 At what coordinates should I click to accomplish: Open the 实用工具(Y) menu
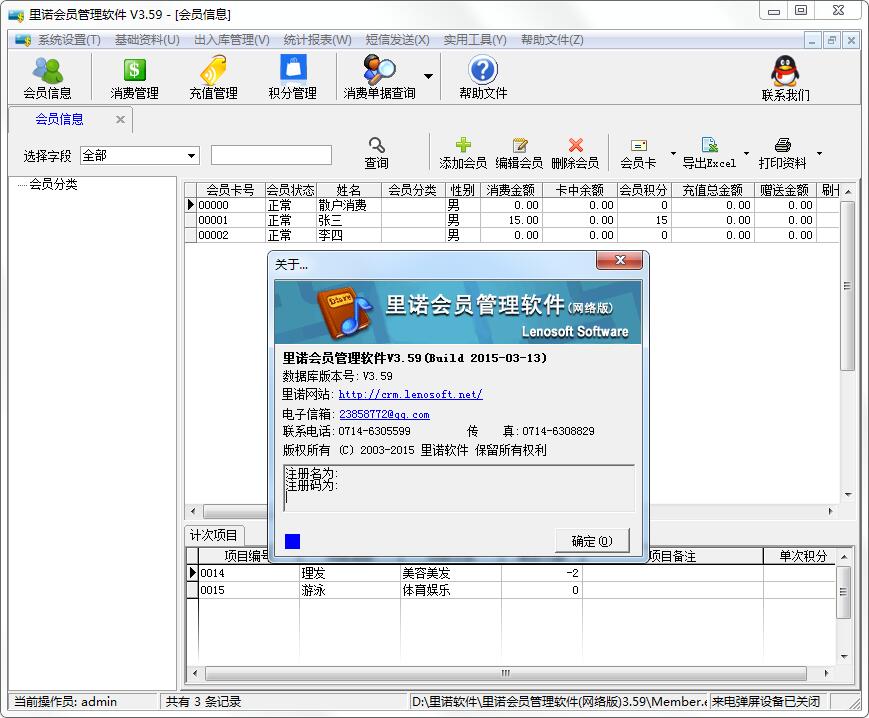[x=475, y=40]
